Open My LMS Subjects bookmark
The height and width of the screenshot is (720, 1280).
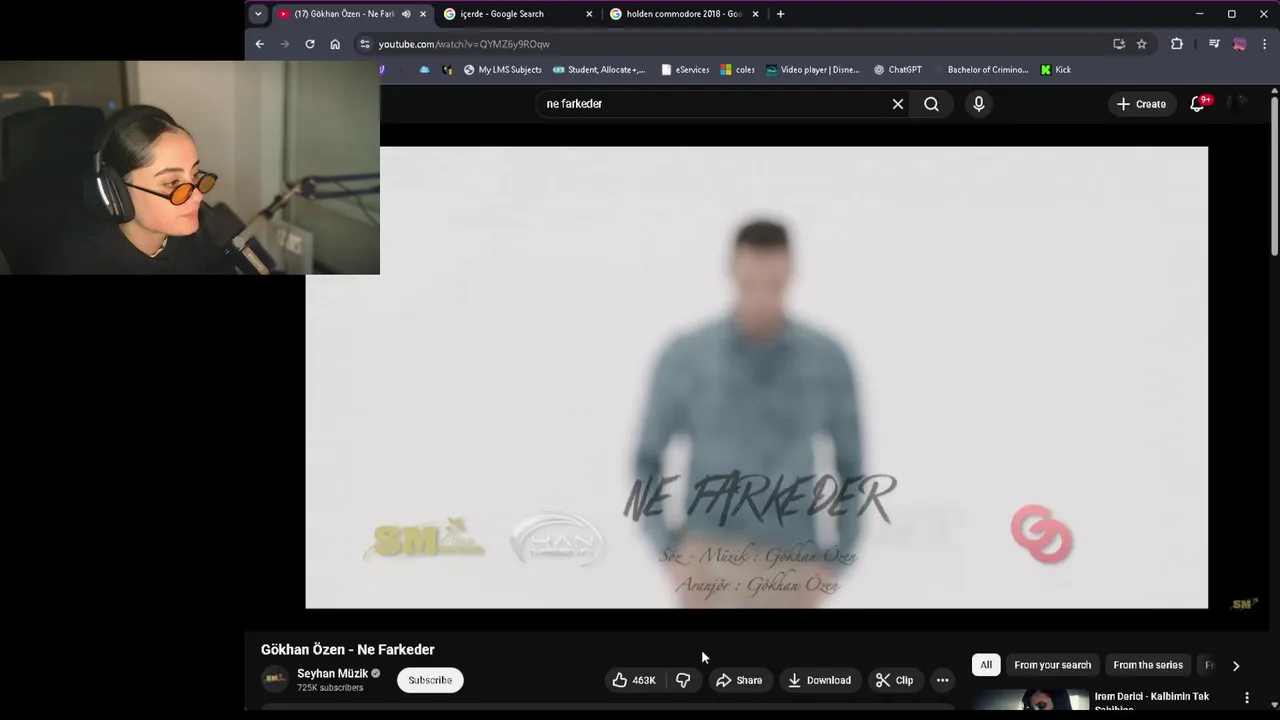coord(502,70)
